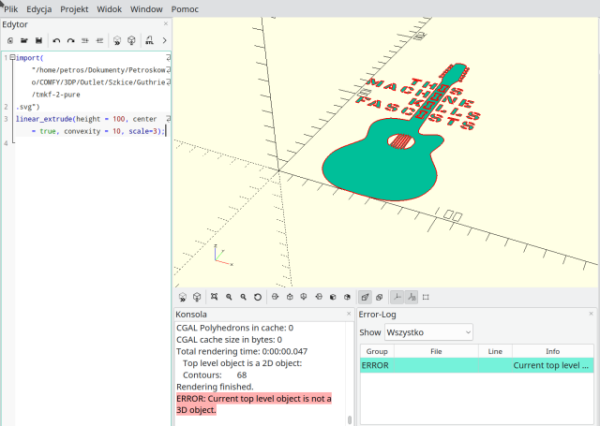Save the file with the floppy icon
The width and height of the screenshot is (600, 426).
click(39, 40)
